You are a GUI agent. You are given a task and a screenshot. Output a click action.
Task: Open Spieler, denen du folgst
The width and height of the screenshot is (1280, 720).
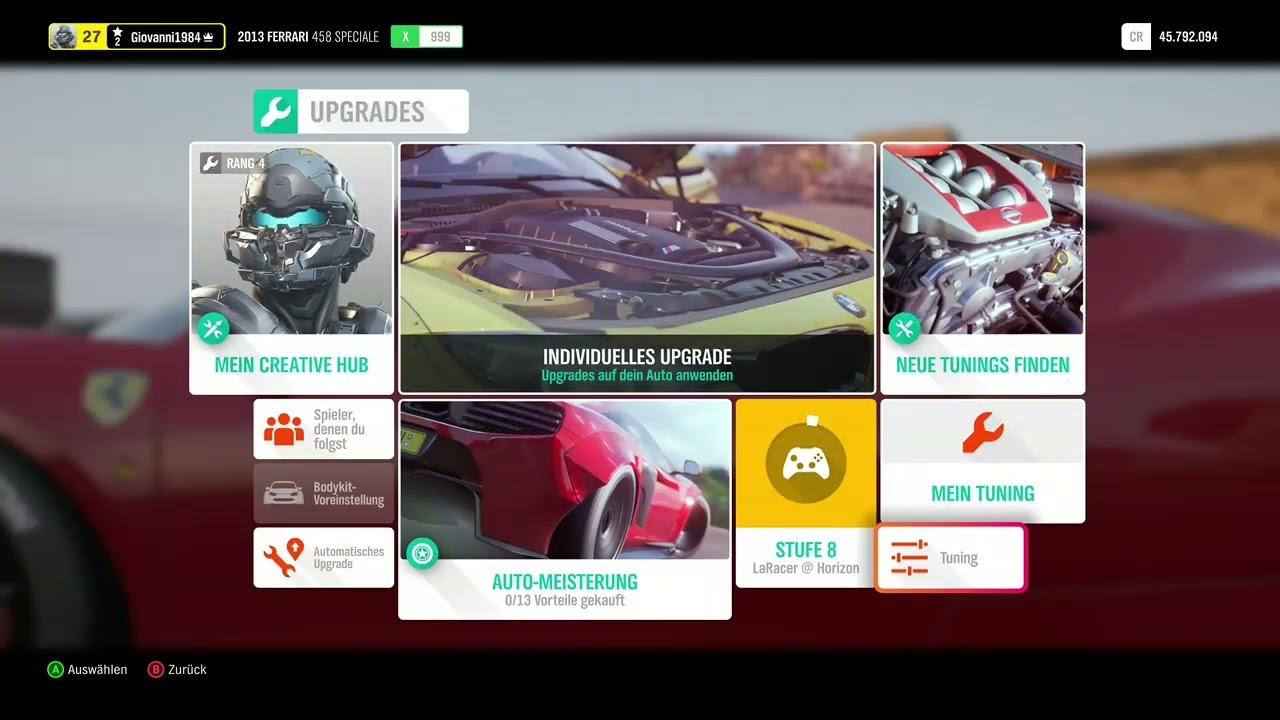coord(324,429)
